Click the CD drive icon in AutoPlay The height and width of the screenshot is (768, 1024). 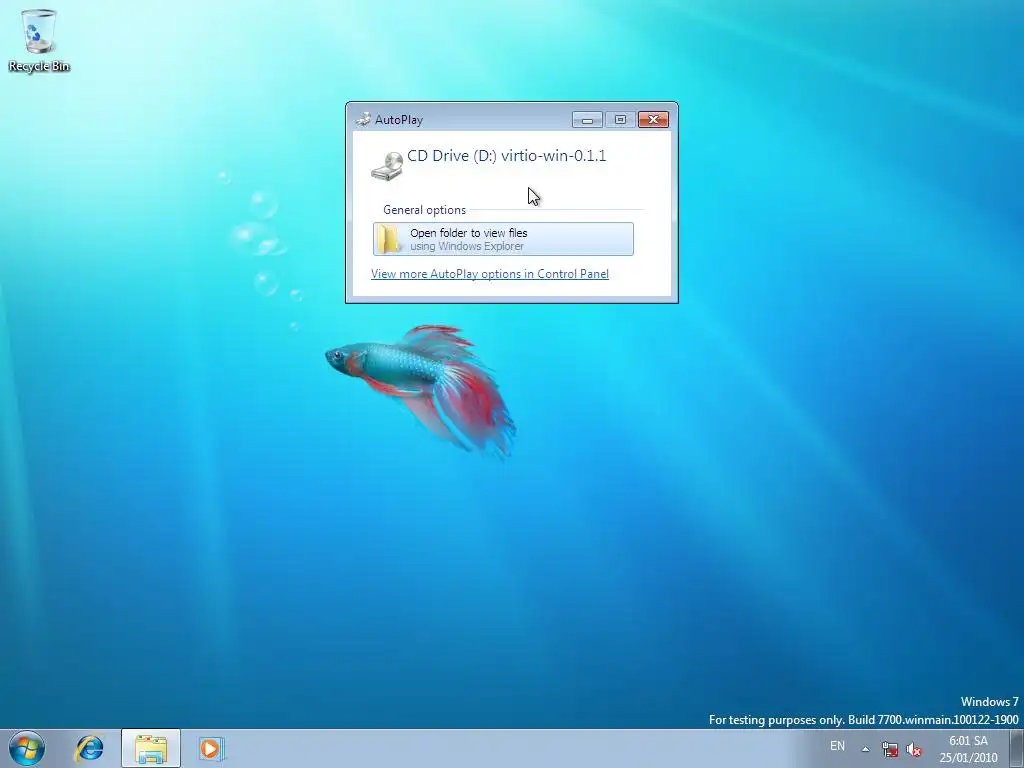click(x=387, y=167)
